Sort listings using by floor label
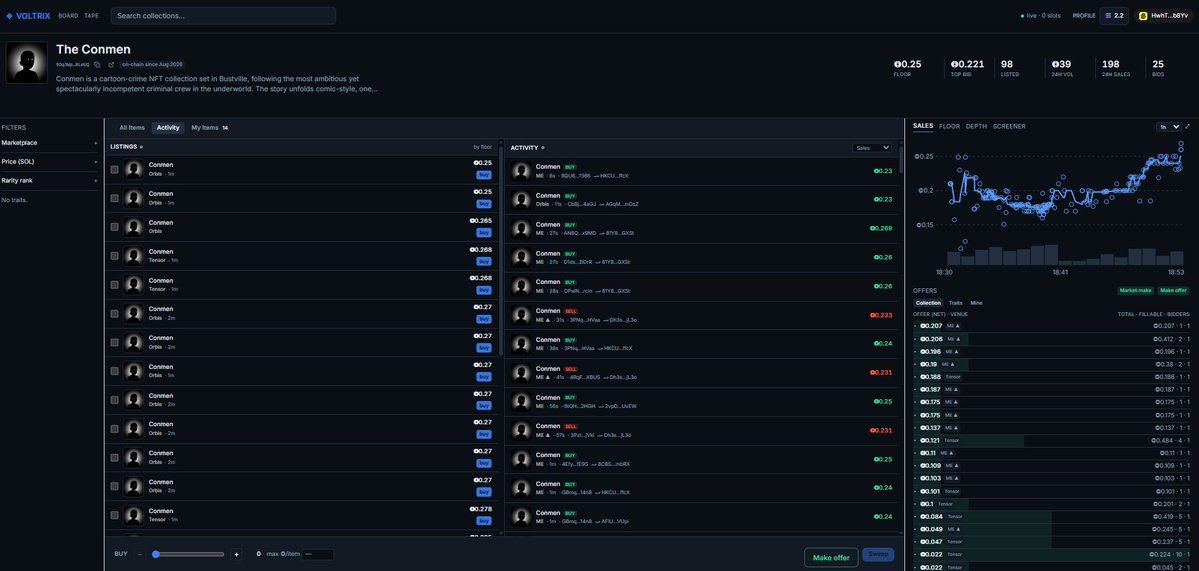Viewport: 1199px width, 571px height. click(482, 147)
